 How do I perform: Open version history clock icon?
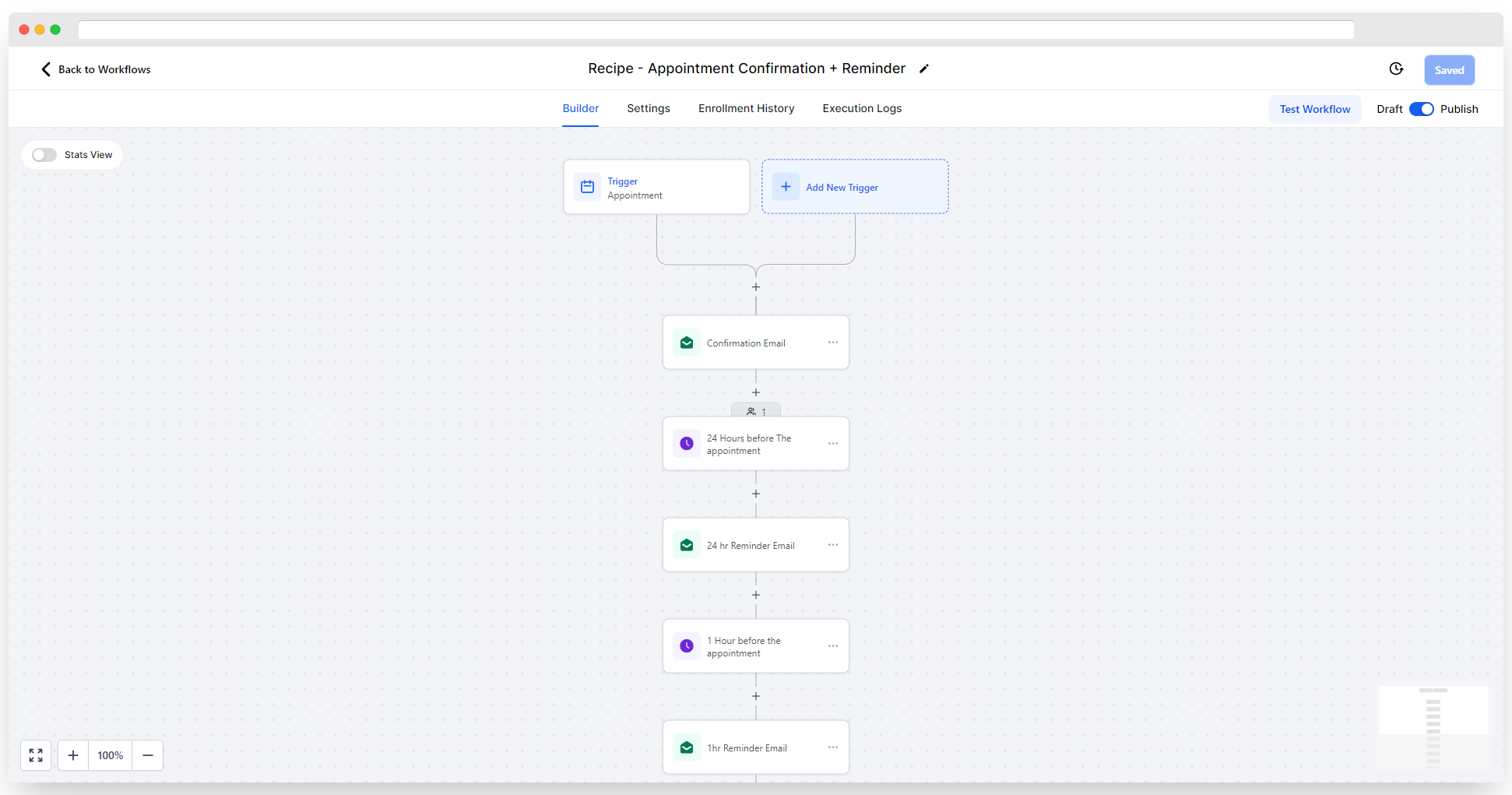[x=1396, y=69]
